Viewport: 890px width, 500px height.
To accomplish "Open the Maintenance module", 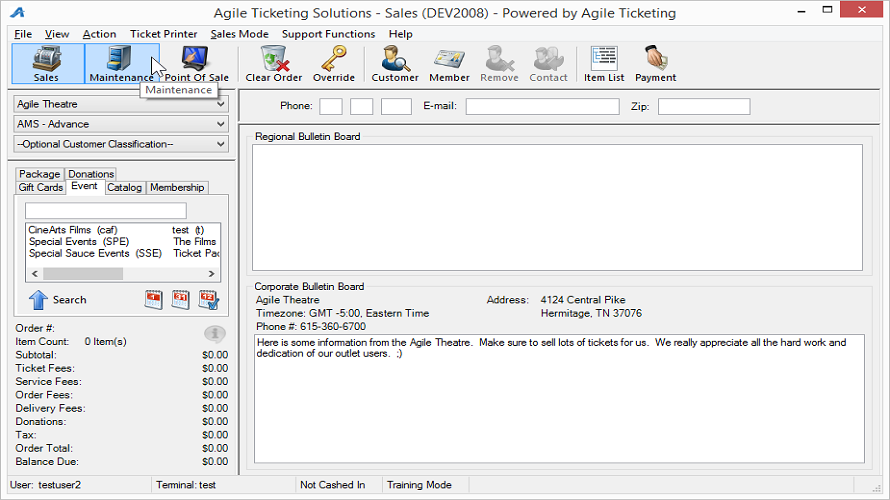I will click(121, 63).
